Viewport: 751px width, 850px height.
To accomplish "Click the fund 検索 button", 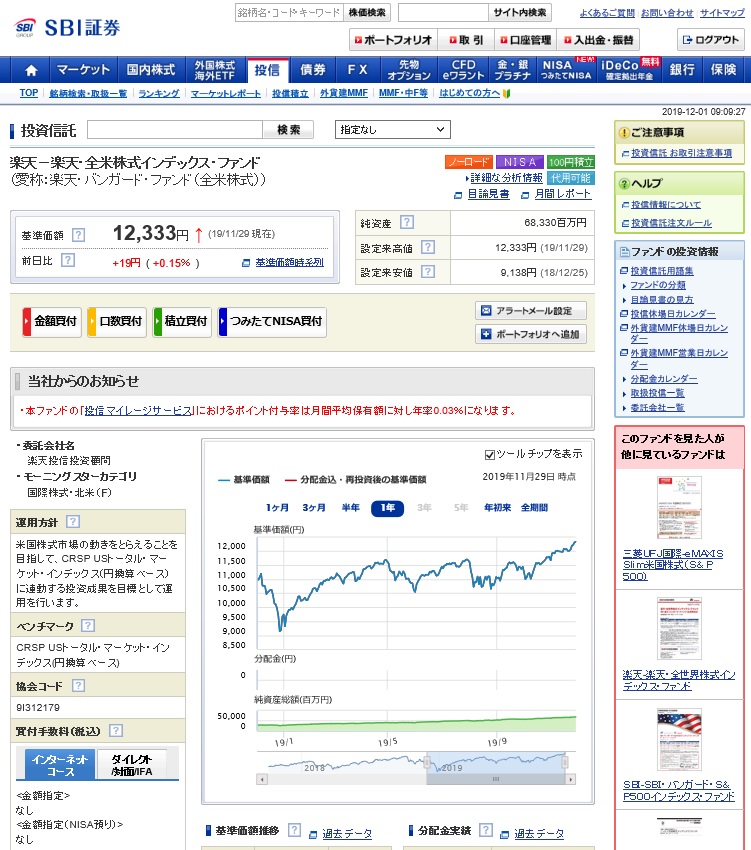I will pos(288,130).
